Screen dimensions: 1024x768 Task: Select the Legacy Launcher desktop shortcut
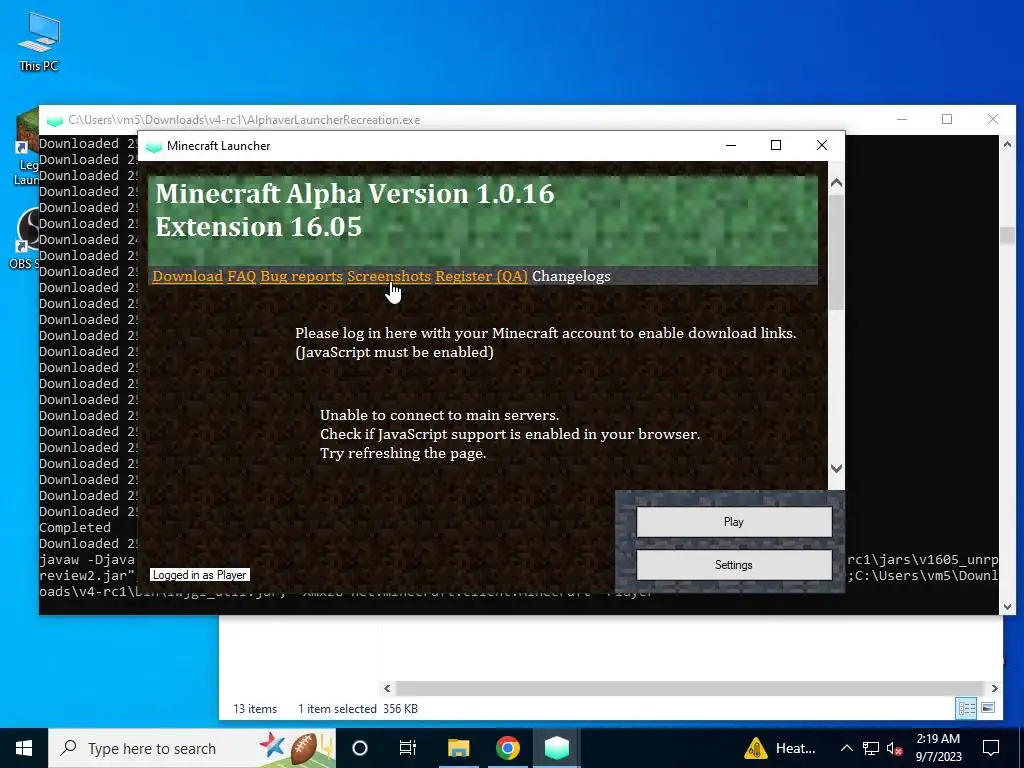coord(26,148)
